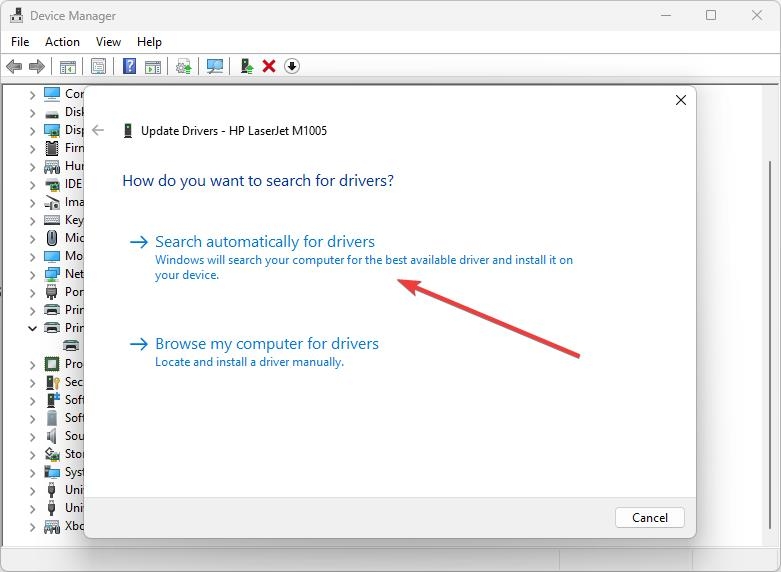Click the Update device driver green icon

coord(247,66)
